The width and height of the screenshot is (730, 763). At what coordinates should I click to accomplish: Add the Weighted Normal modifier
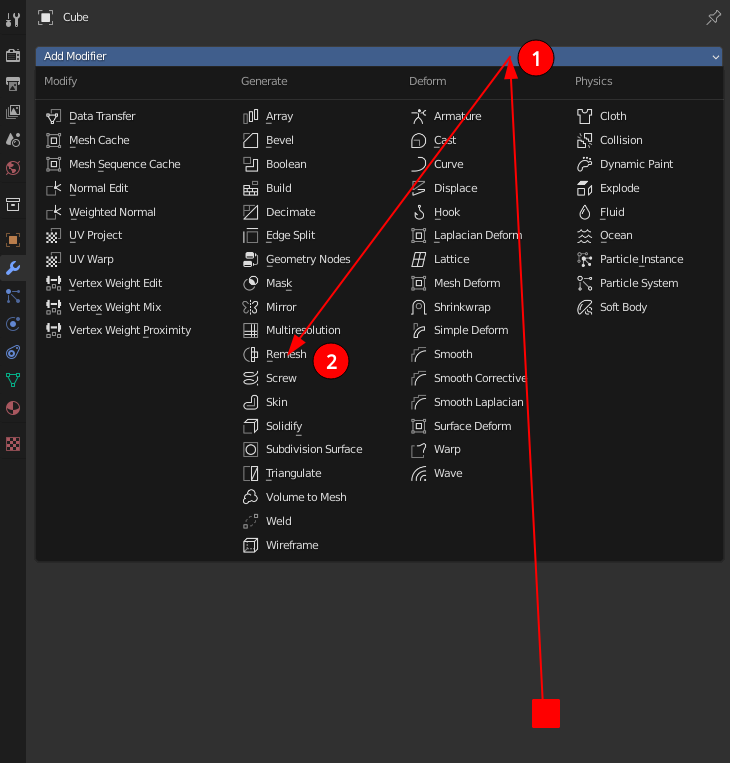pos(100,212)
